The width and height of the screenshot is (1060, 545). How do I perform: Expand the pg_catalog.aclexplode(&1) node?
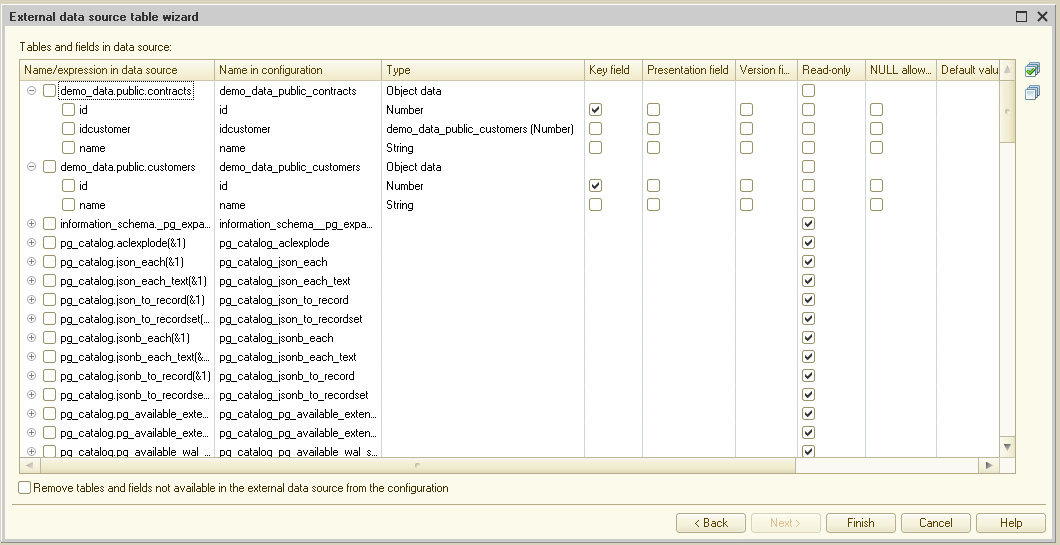[x=31, y=243]
